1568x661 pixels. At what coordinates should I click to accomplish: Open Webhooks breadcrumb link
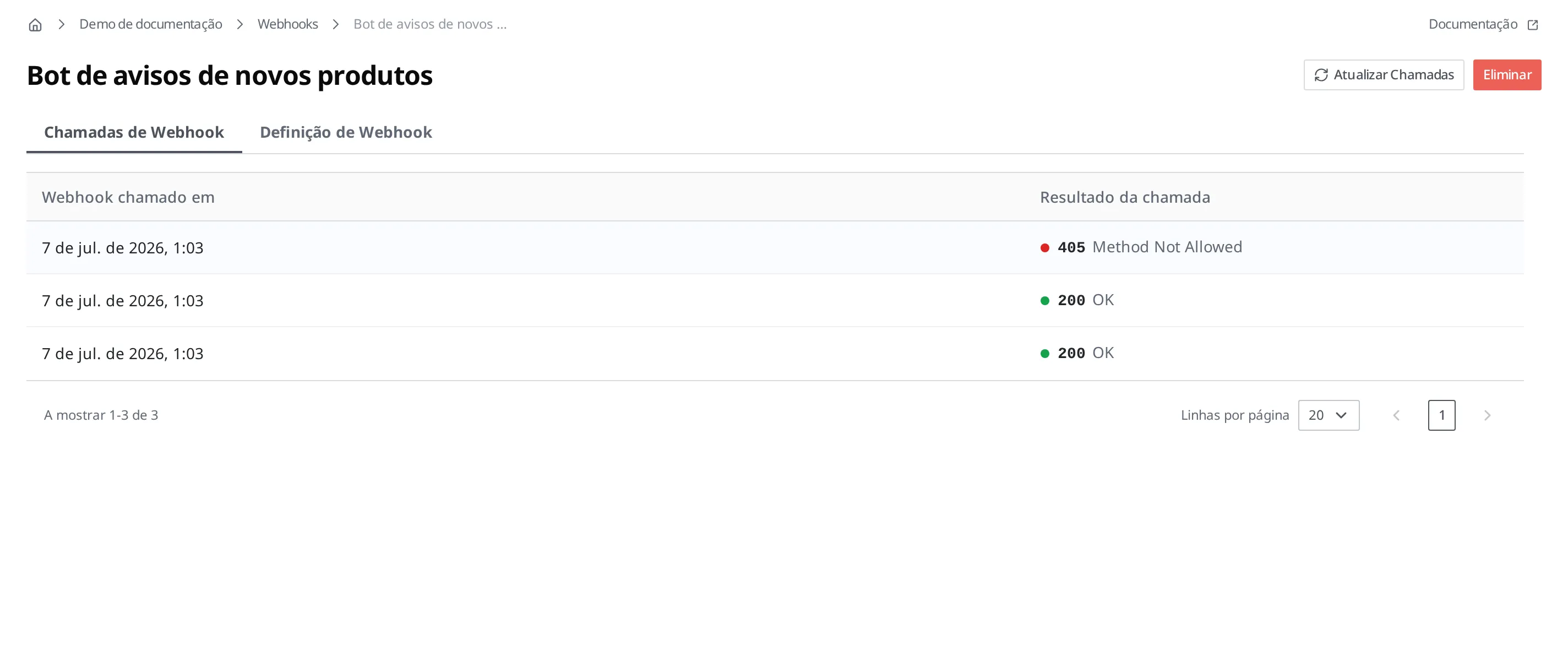click(287, 24)
